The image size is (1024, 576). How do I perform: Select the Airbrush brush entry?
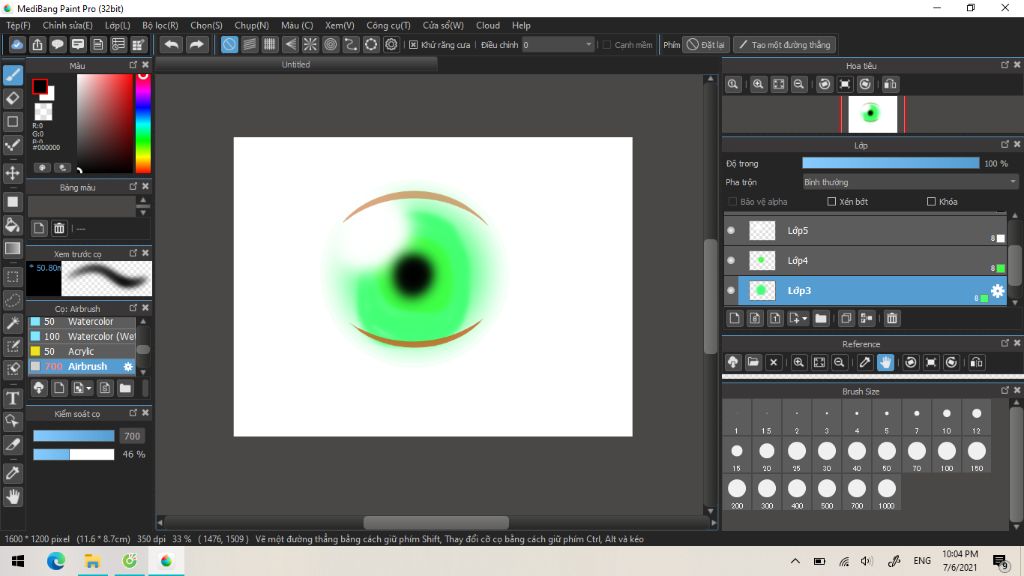(x=82, y=366)
